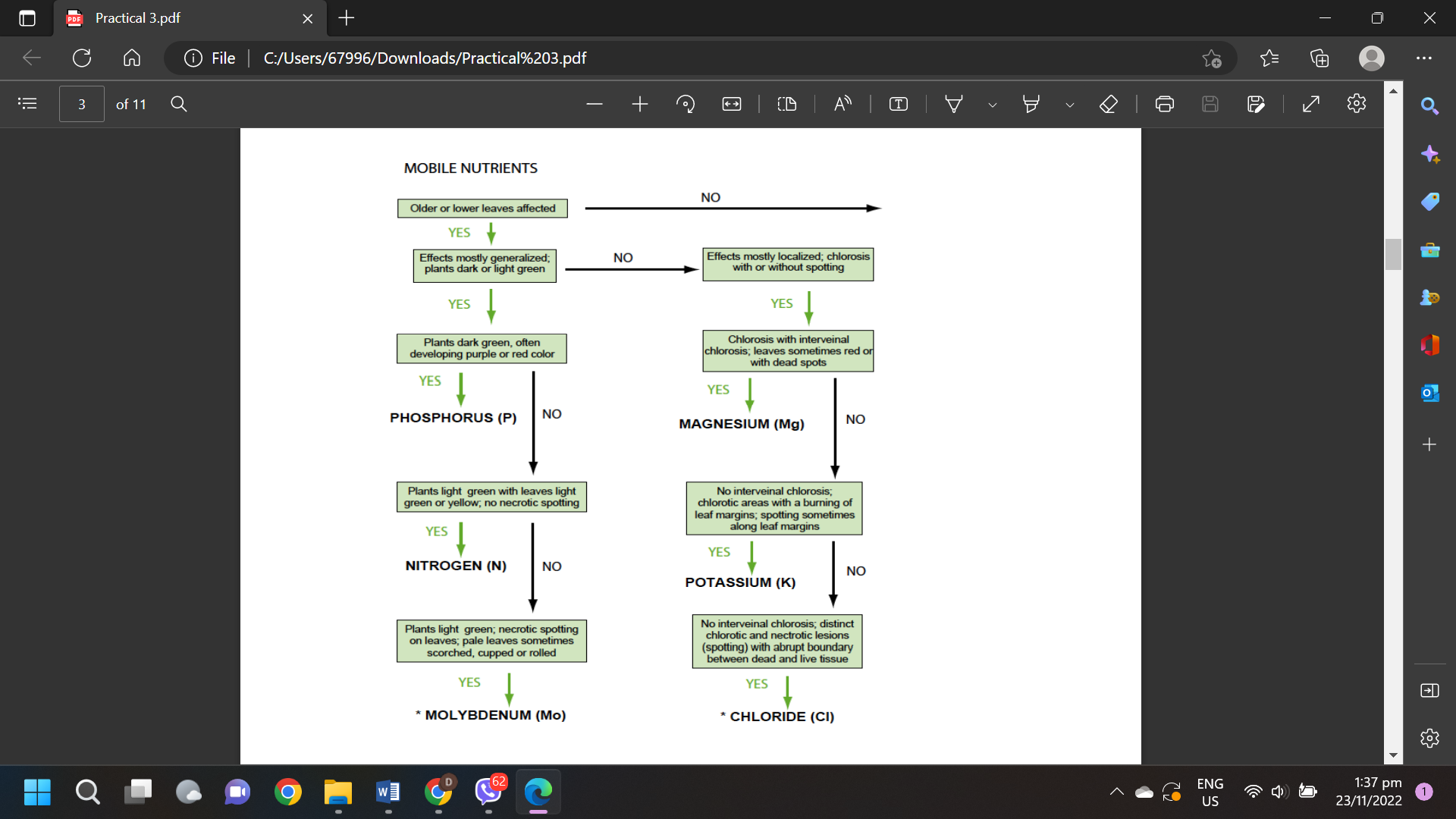
Task: Click the page number input field
Action: [82, 104]
